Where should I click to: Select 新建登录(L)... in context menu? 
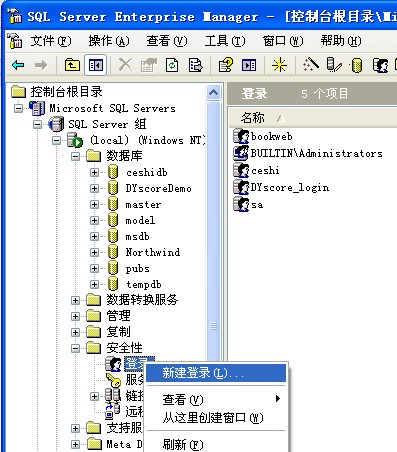[216, 373]
